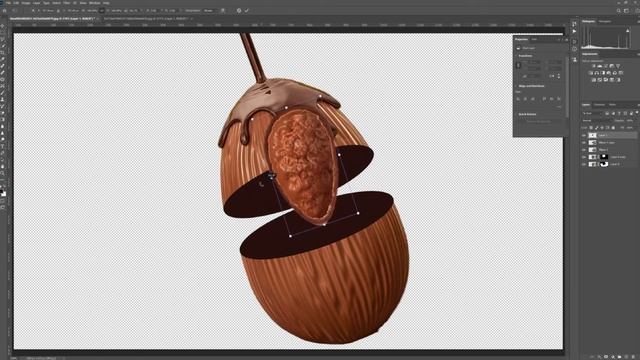Add a Levels adjustment
Viewport: 640px width, 360px height.
click(600, 66)
